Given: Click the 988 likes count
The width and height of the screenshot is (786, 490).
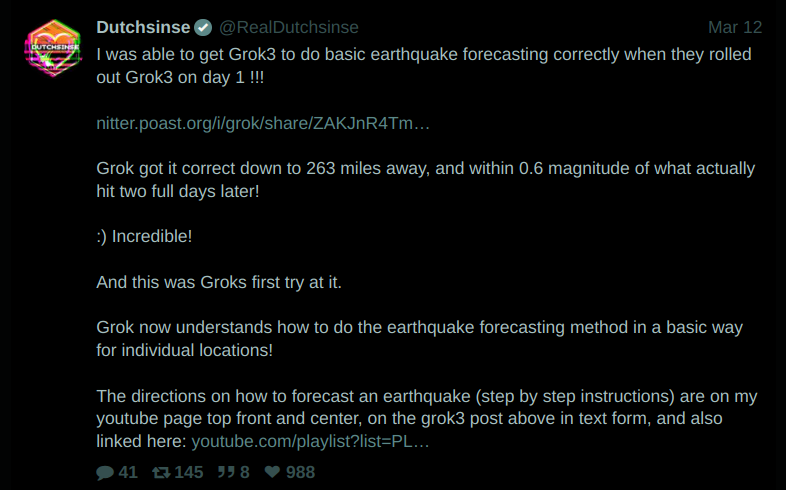Looking at the screenshot, I should tap(300, 472).
